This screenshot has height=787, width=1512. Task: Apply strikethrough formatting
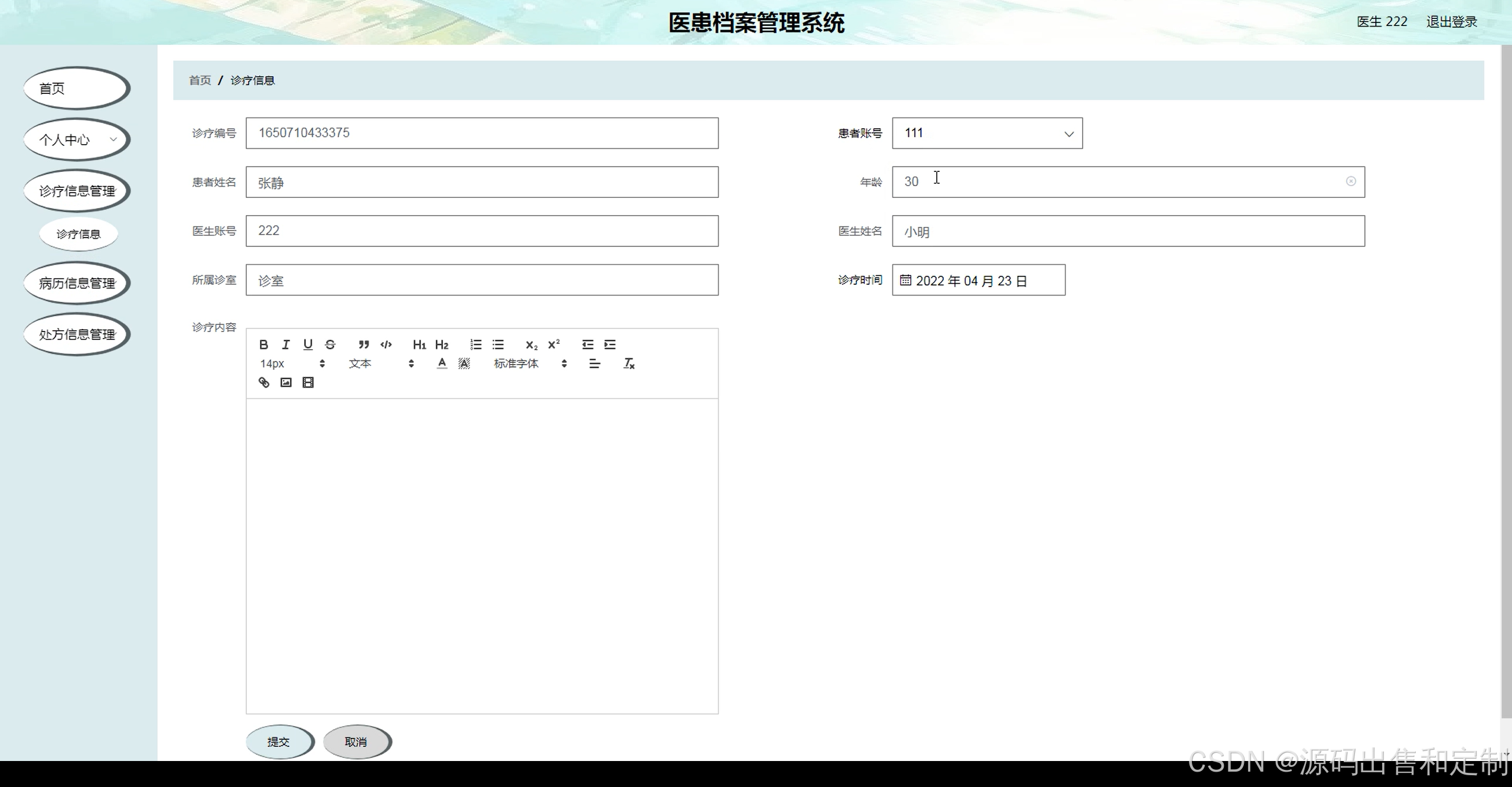click(x=330, y=344)
